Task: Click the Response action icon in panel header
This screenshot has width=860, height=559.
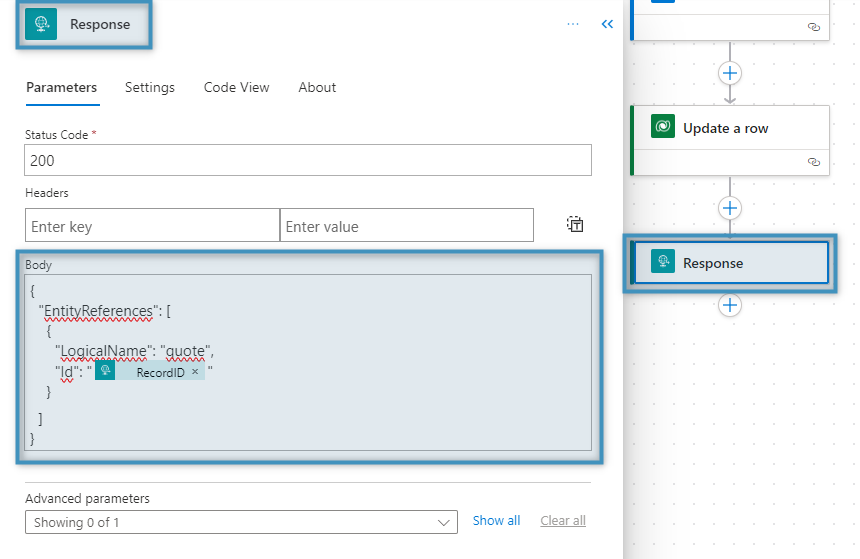Action: [41, 24]
